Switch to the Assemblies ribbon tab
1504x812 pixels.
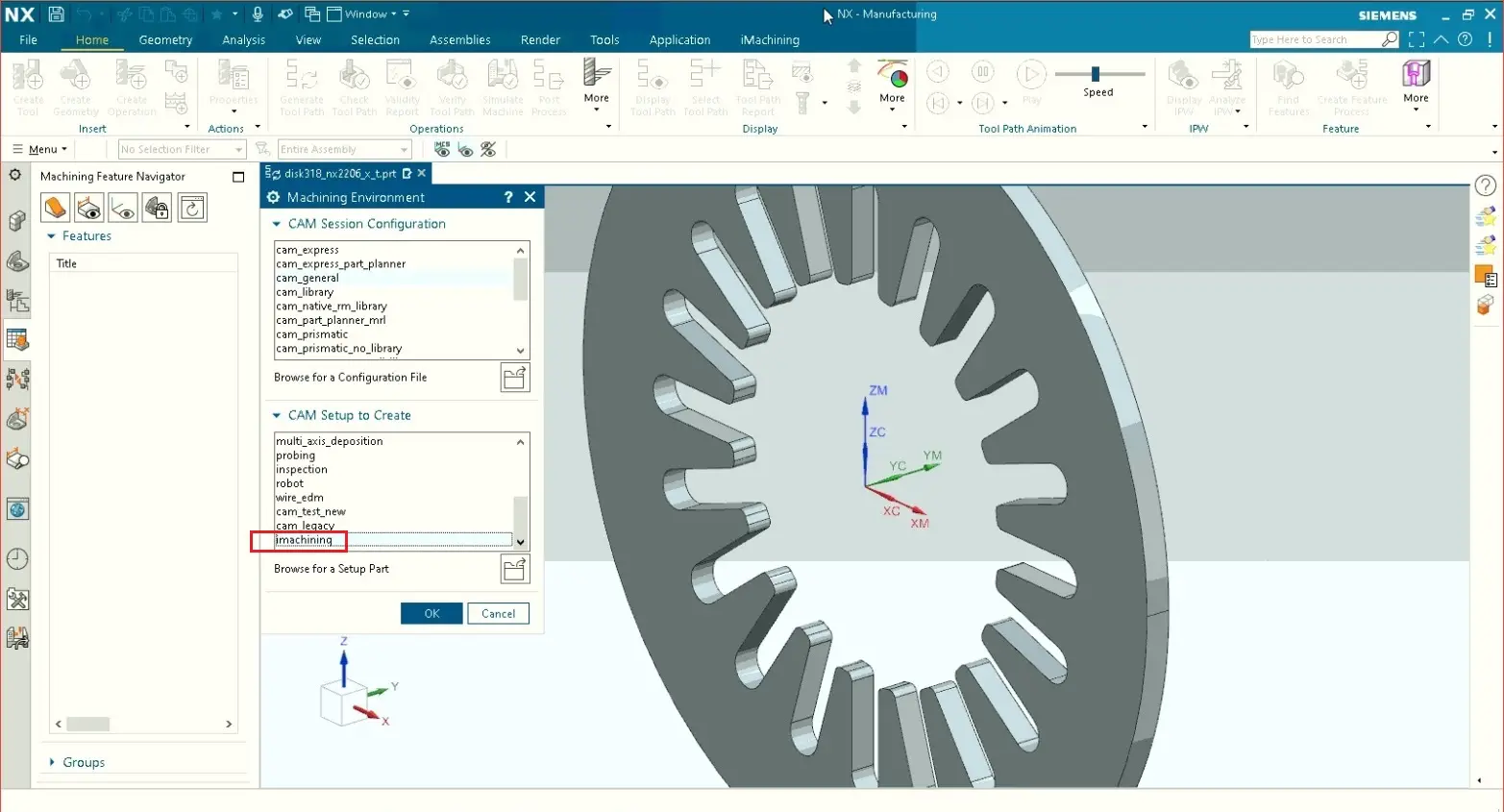pyautogui.click(x=460, y=39)
